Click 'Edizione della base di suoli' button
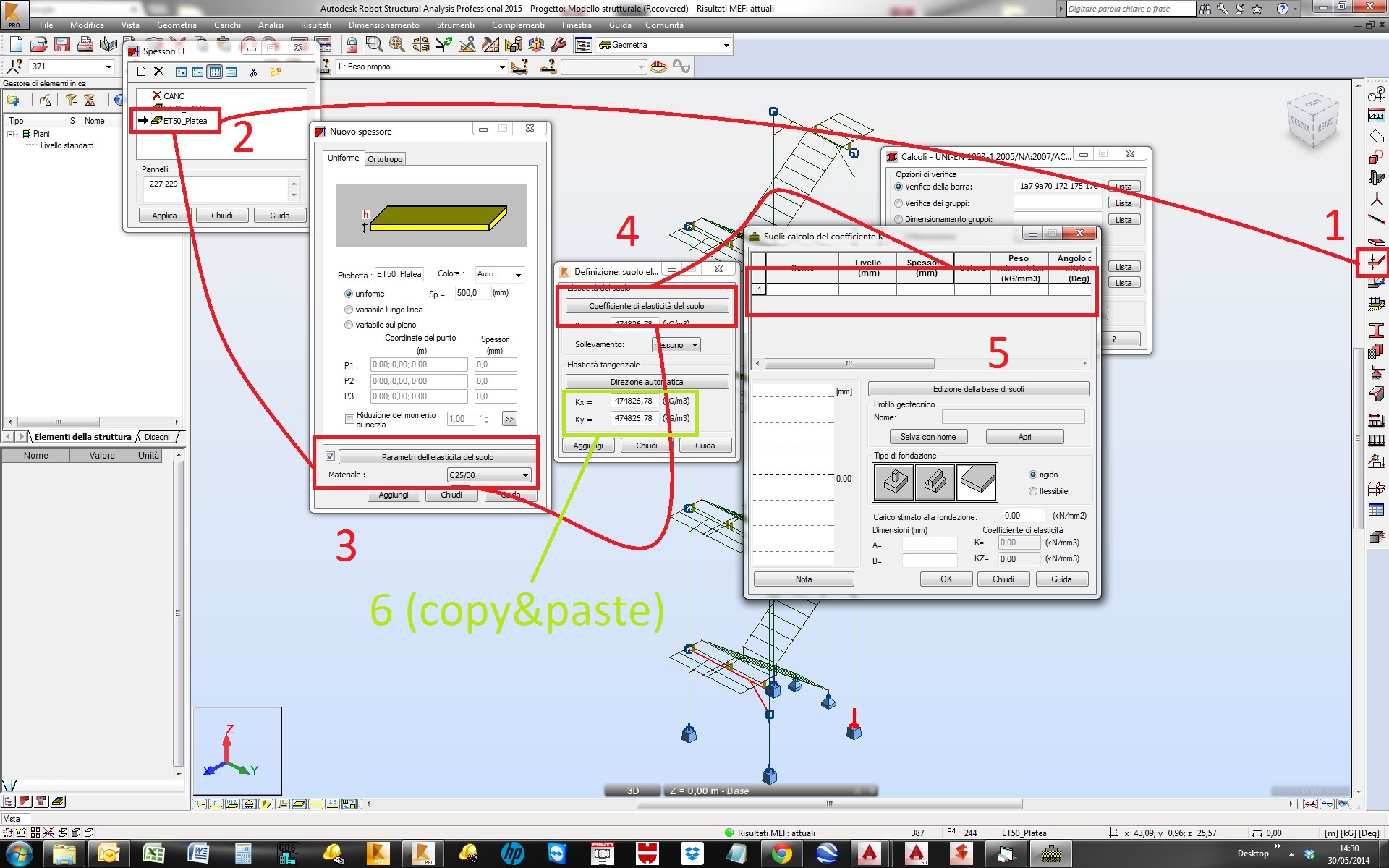The image size is (1389, 868). (978, 389)
